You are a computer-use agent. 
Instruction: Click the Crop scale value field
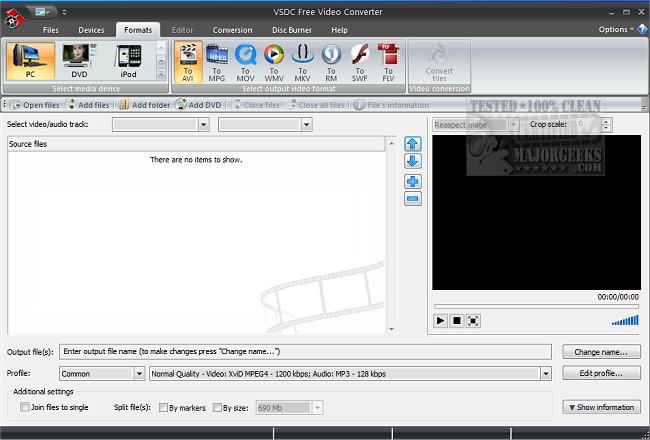pyautogui.click(x=587, y=124)
